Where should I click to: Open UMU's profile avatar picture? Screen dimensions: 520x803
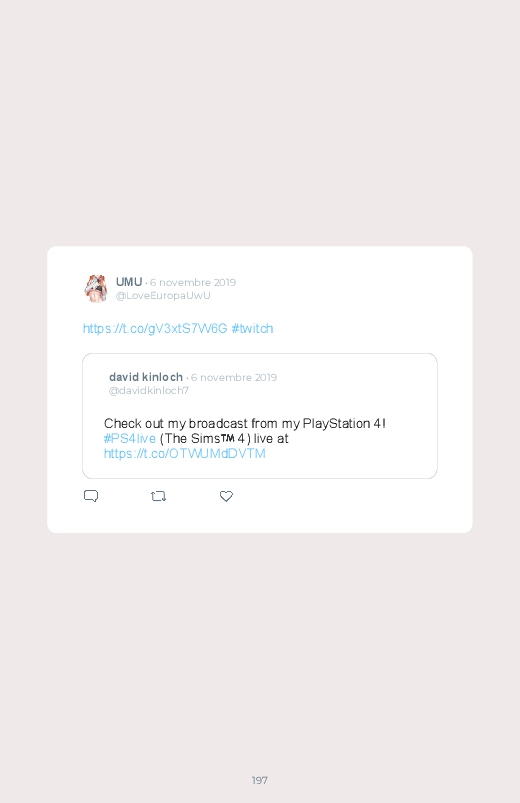pos(96,288)
